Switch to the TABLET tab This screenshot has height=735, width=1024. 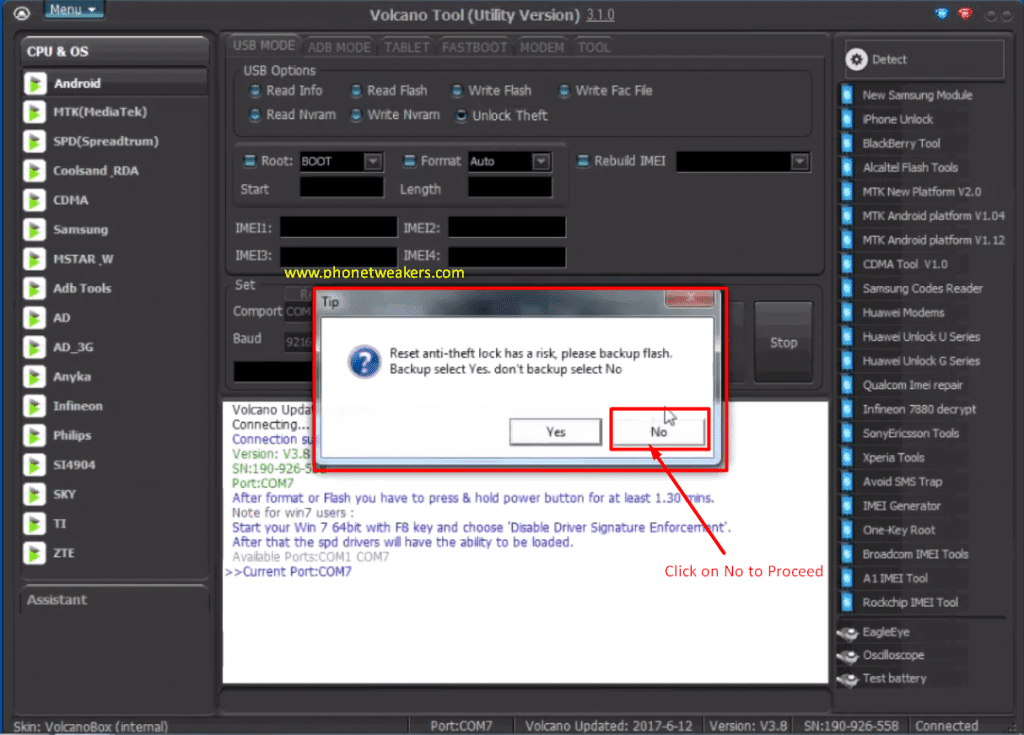(406, 47)
